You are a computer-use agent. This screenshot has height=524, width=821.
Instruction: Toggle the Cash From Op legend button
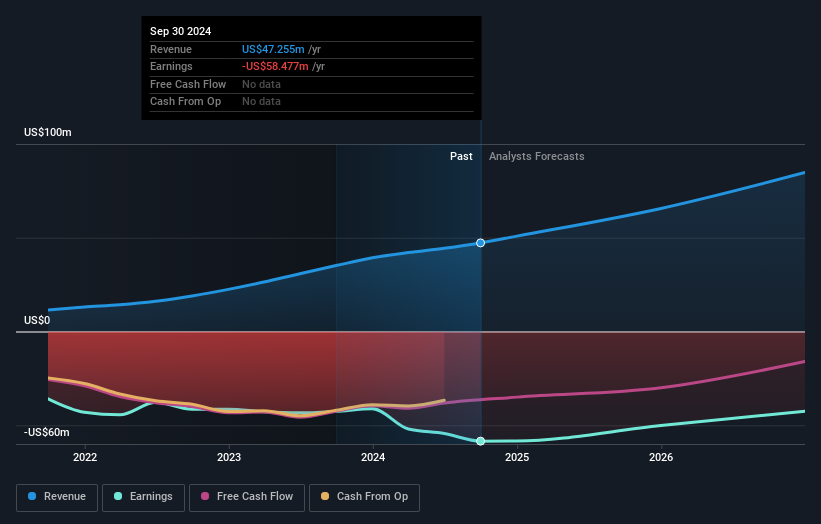[364, 497]
